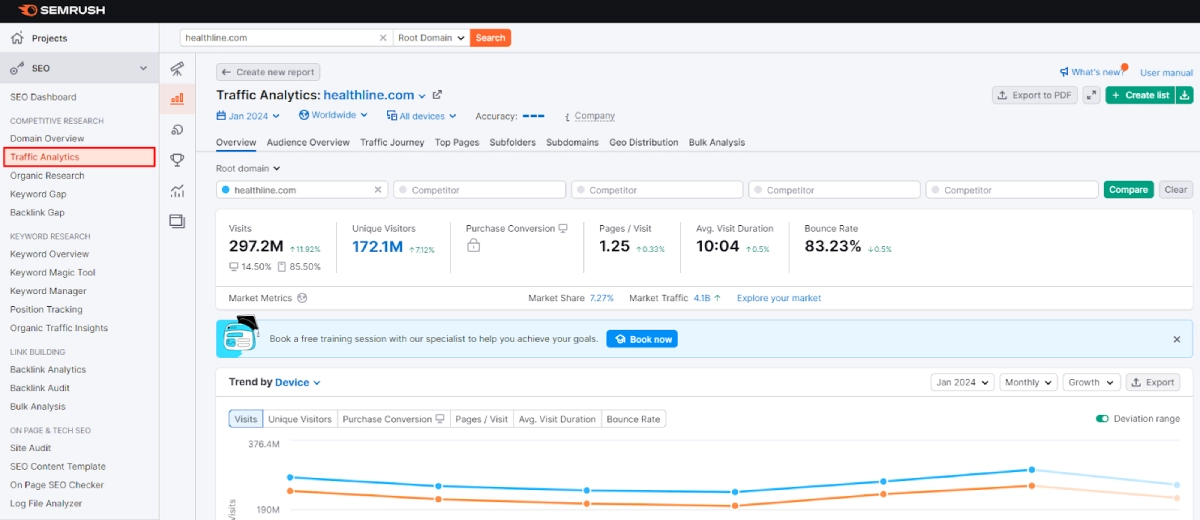Click the Market Metrics info icon
This screenshot has height=520, width=1200.
click(x=302, y=298)
